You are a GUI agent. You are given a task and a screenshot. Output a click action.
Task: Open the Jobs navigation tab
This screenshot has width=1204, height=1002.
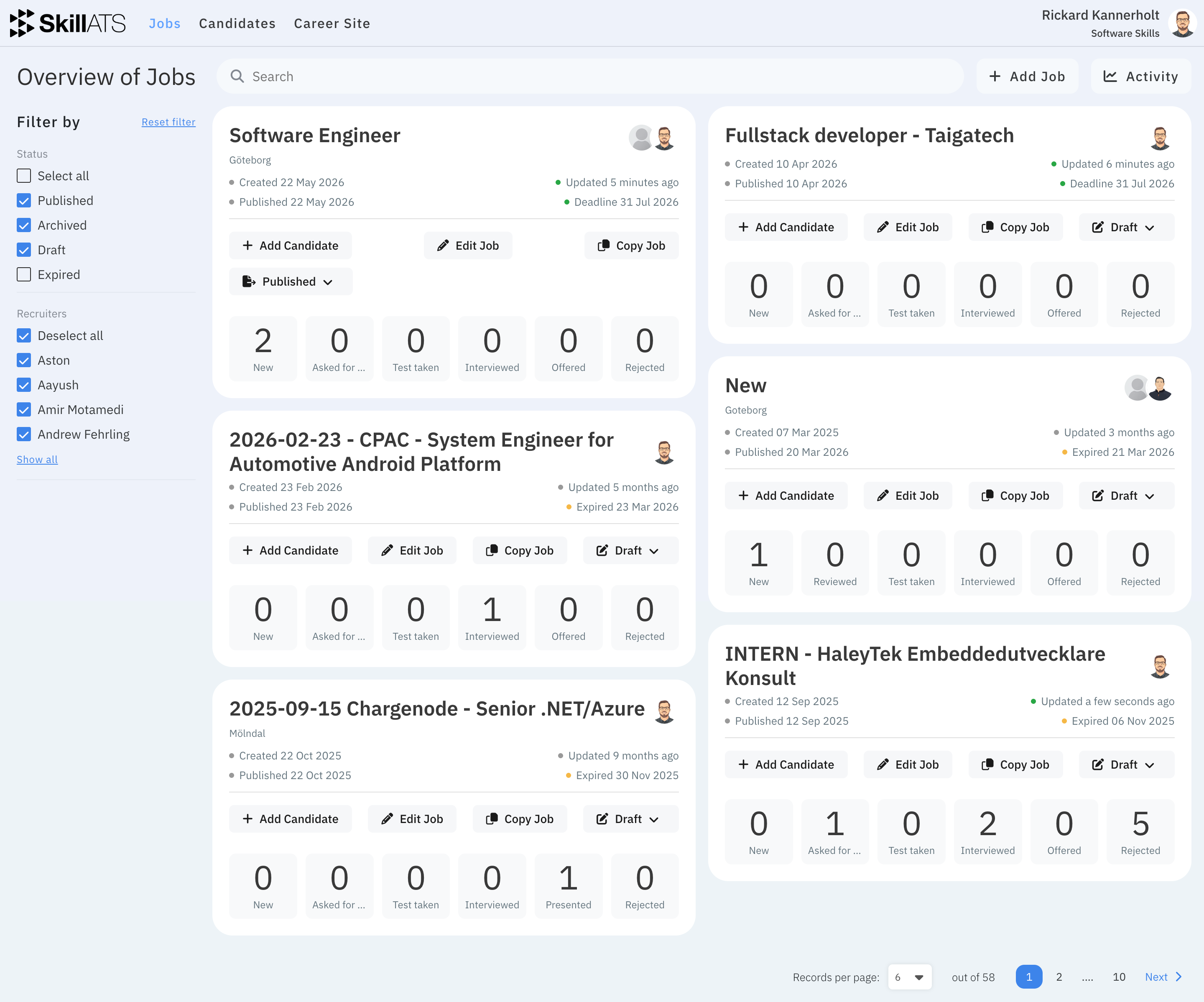click(165, 23)
